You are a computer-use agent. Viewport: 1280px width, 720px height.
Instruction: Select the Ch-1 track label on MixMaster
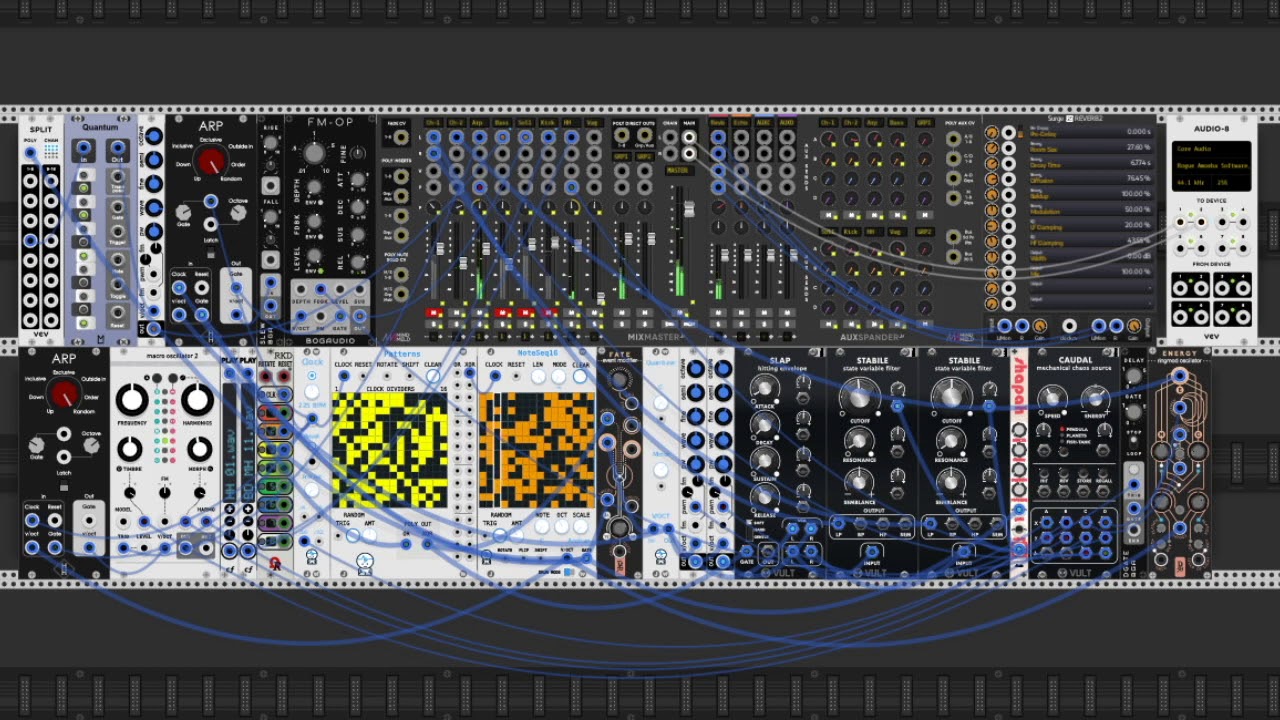[x=434, y=123]
